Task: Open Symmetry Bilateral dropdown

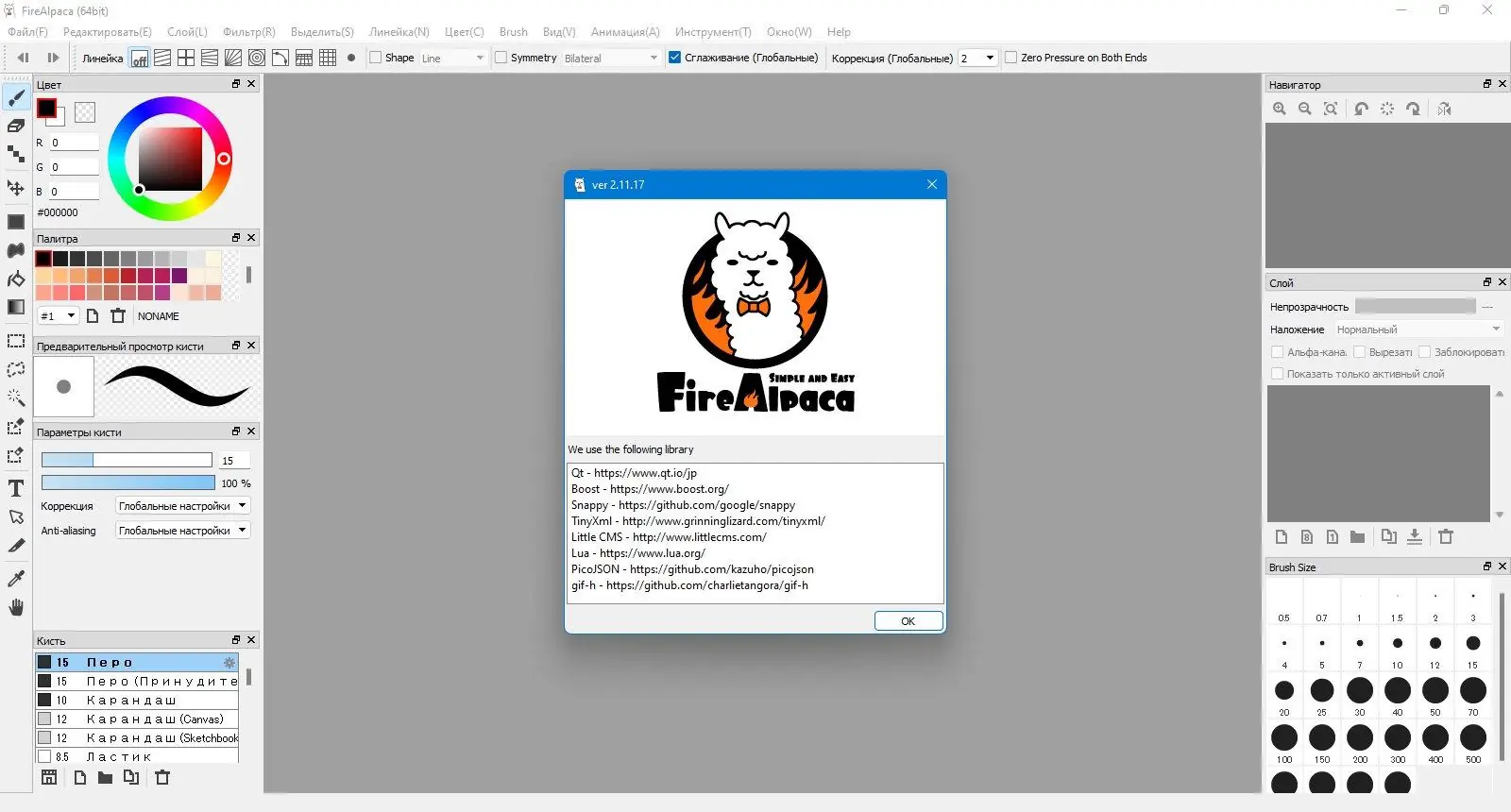Action: tap(611, 58)
